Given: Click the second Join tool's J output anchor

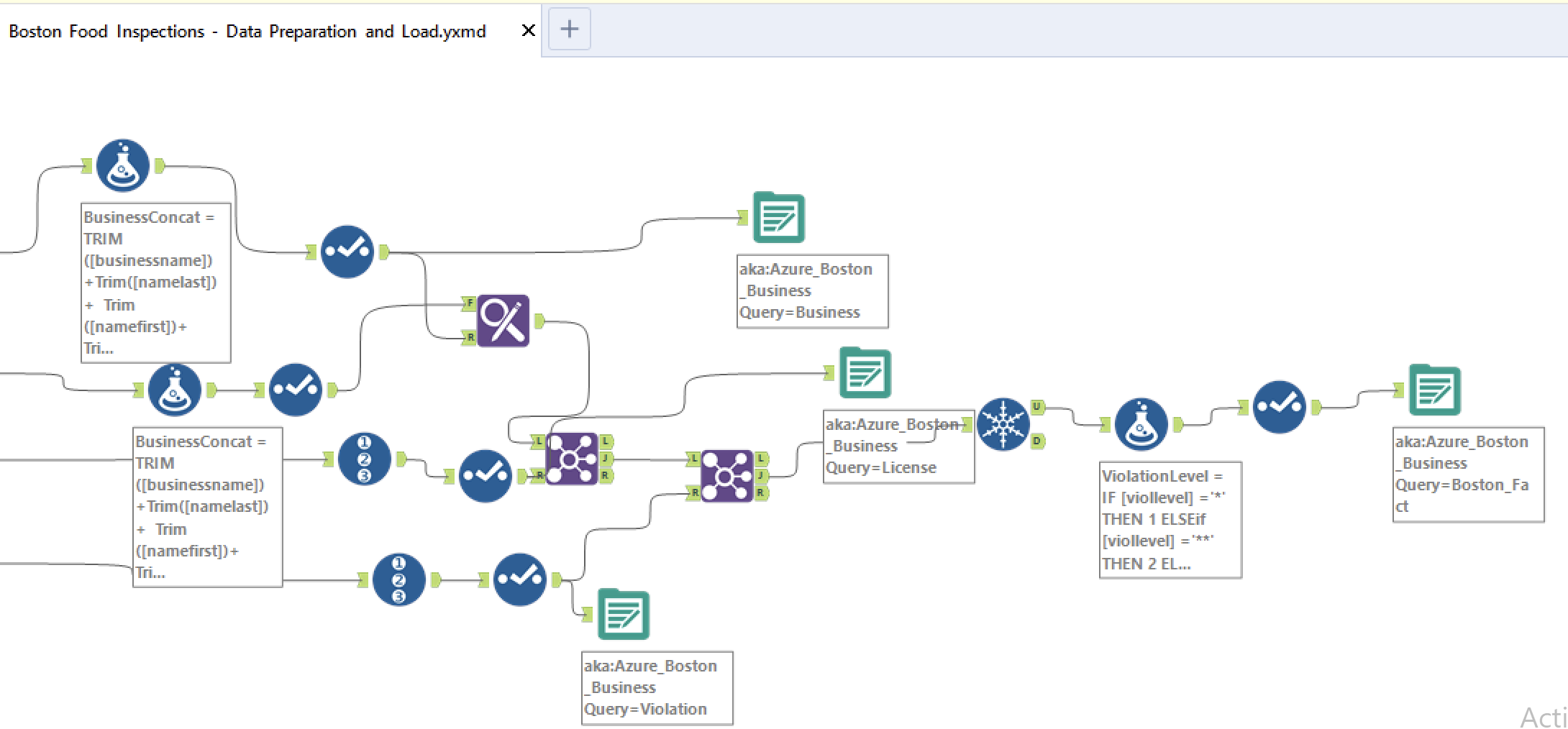Looking at the screenshot, I should point(761,475).
